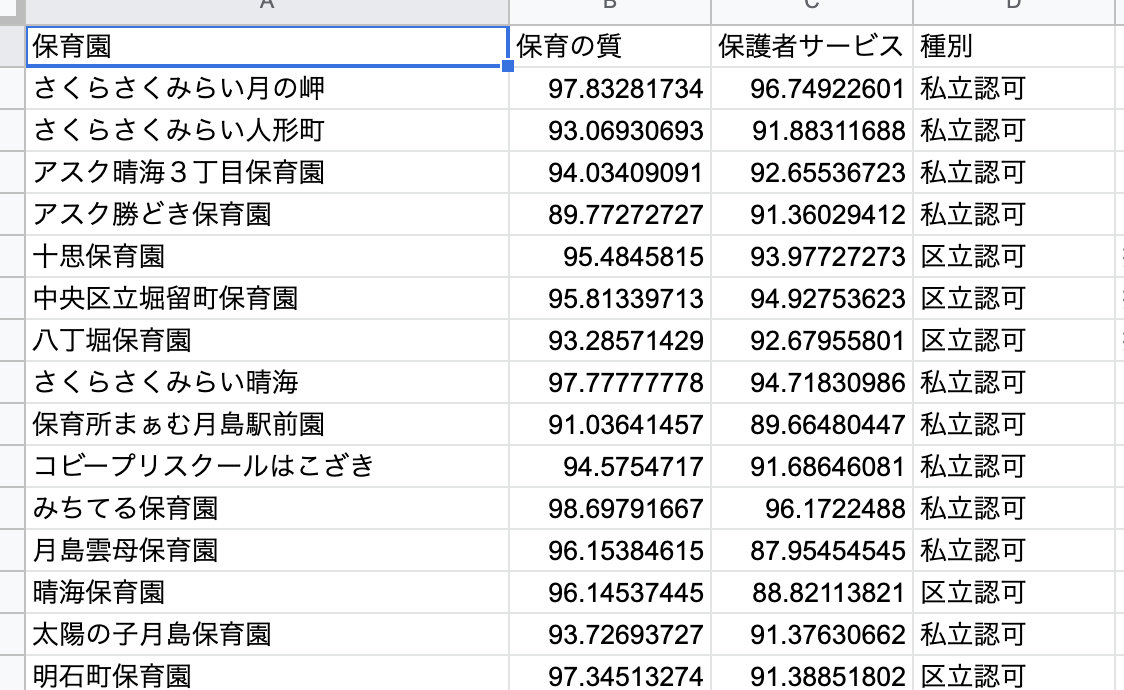Viewport: 1124px width, 690px height.
Task: Select header cell 保育園
Action: point(267,47)
